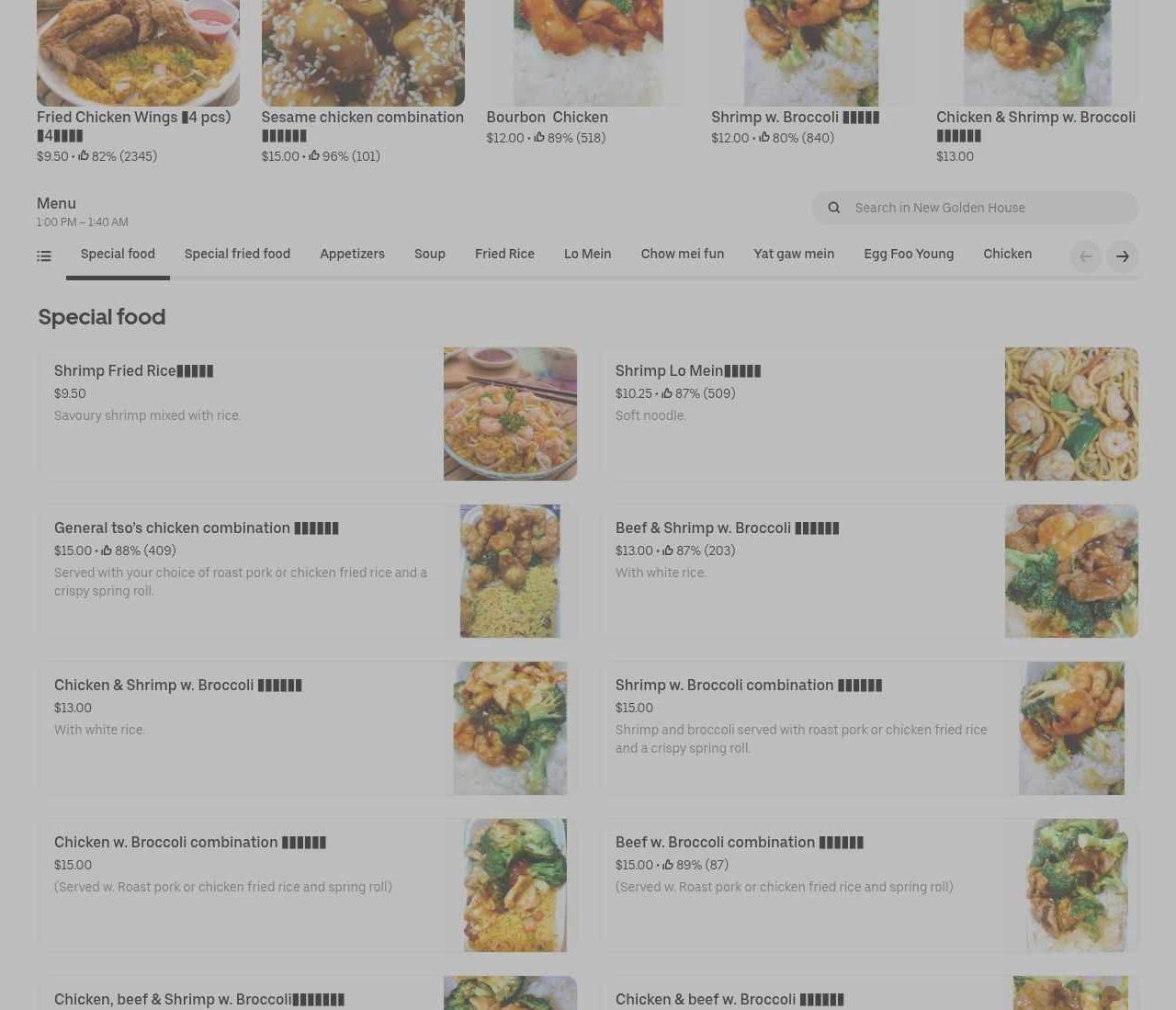Screen dimensions: 1176x1010
Task: Search in New Golden House field
Action: pos(975,208)
